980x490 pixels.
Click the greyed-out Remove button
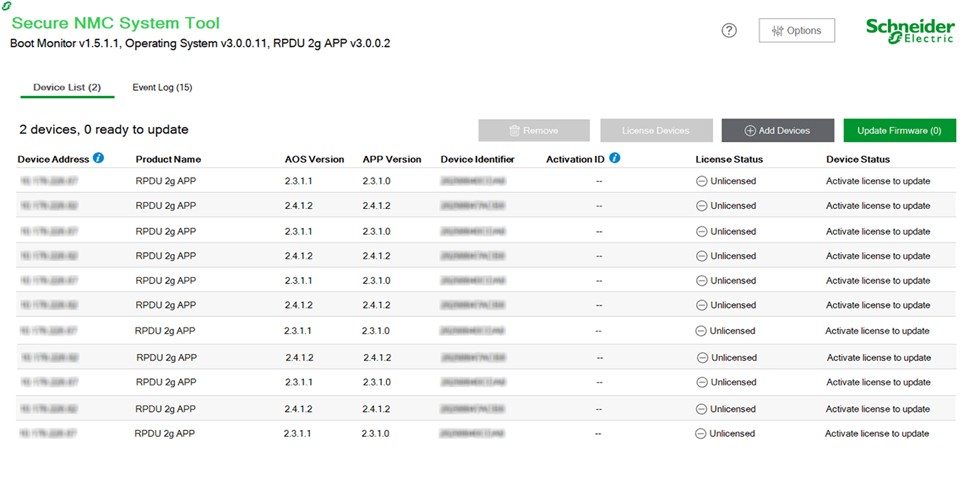pyautogui.click(x=534, y=130)
